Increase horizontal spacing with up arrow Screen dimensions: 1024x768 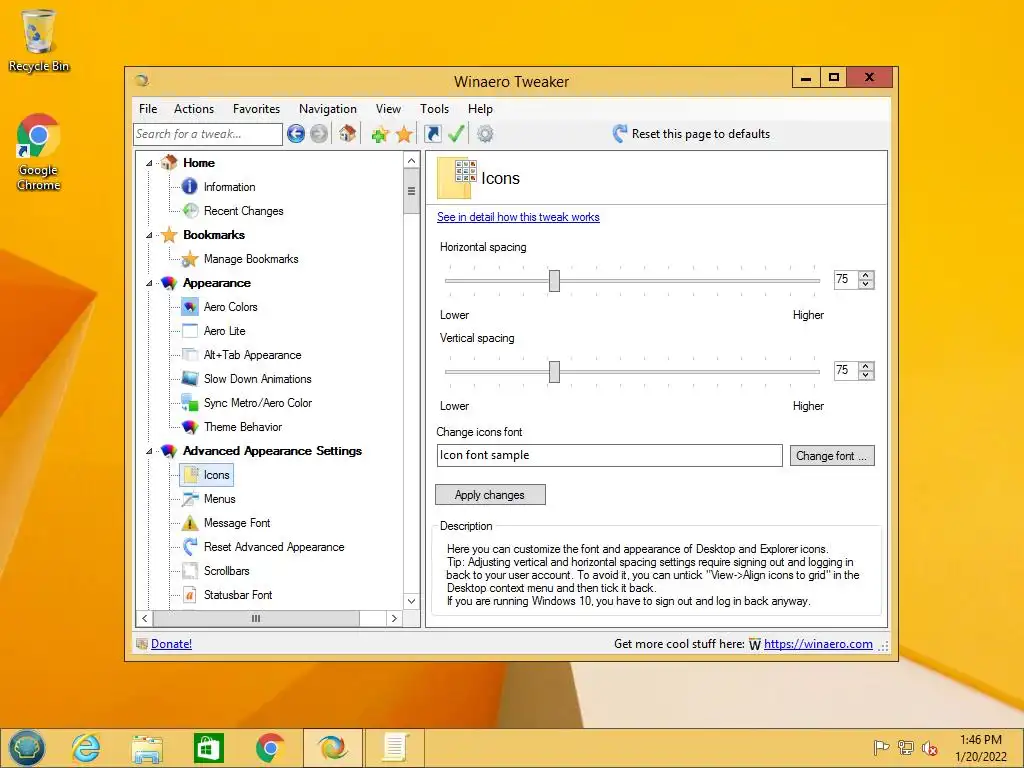(866, 276)
